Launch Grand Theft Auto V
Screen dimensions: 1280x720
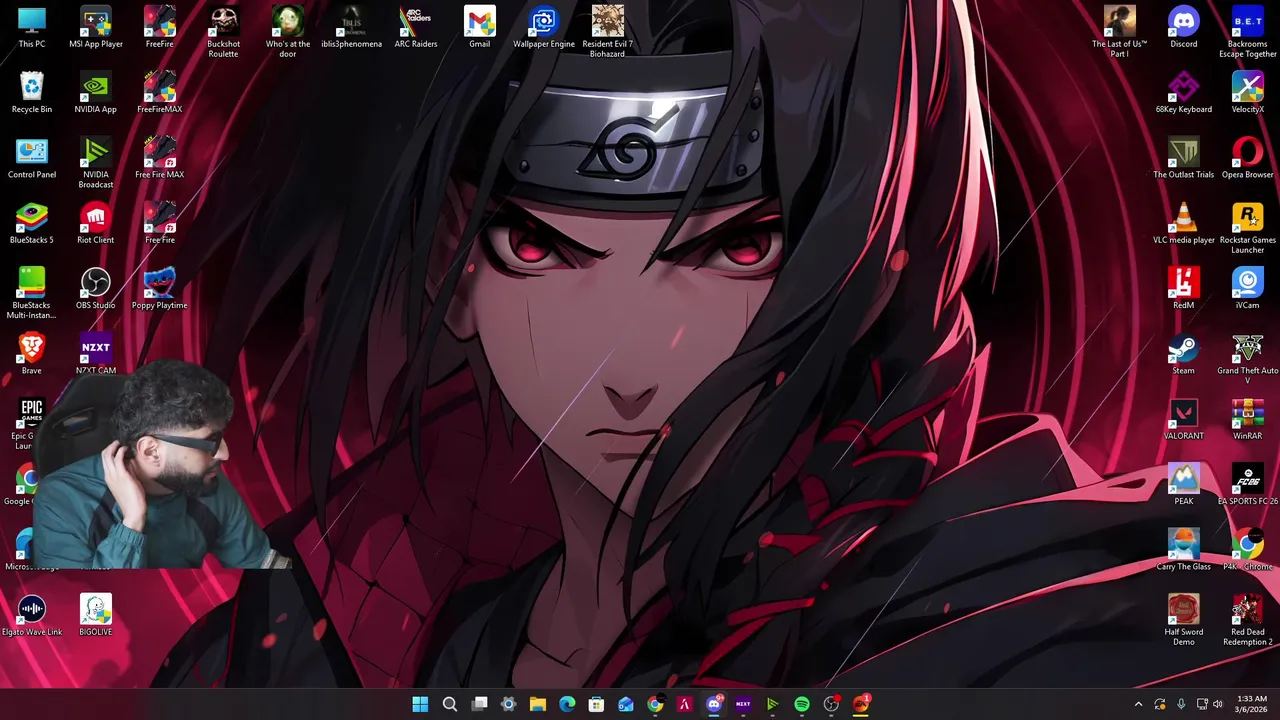click(x=1248, y=358)
